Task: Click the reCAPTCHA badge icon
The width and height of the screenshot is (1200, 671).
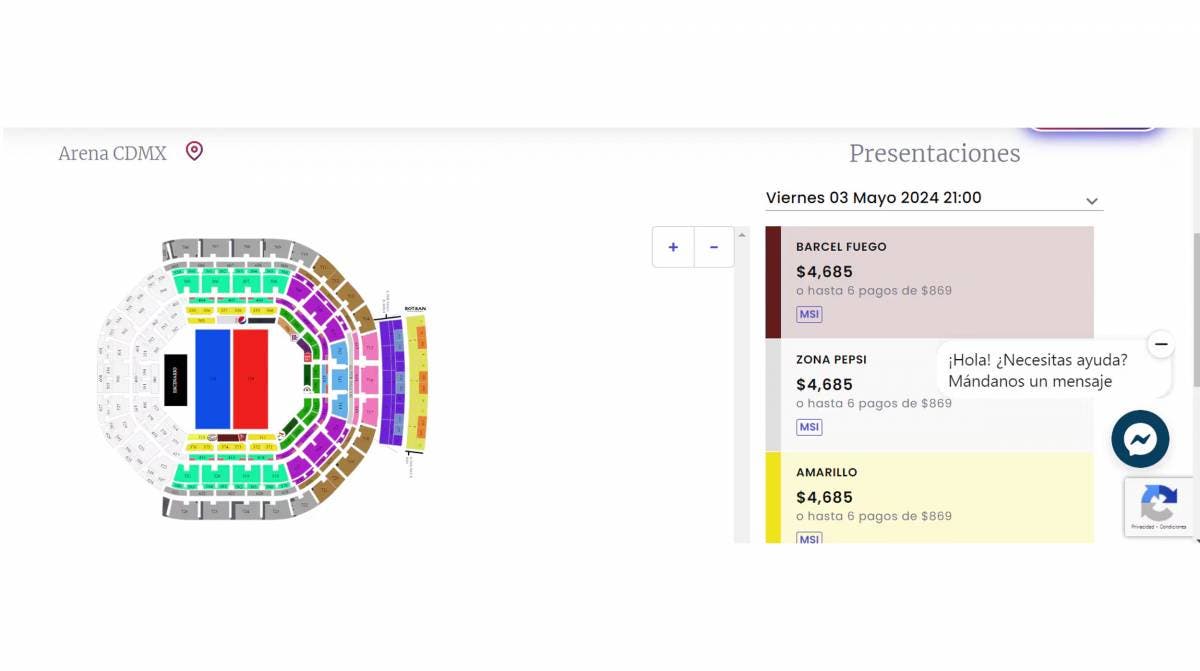Action: pyautogui.click(x=1158, y=503)
